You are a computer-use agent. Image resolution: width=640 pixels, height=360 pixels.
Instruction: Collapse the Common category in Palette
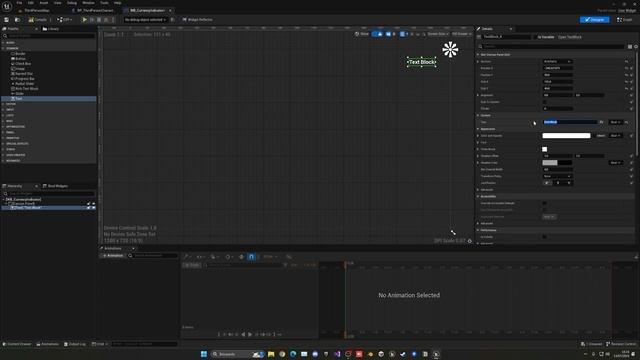(3, 48)
